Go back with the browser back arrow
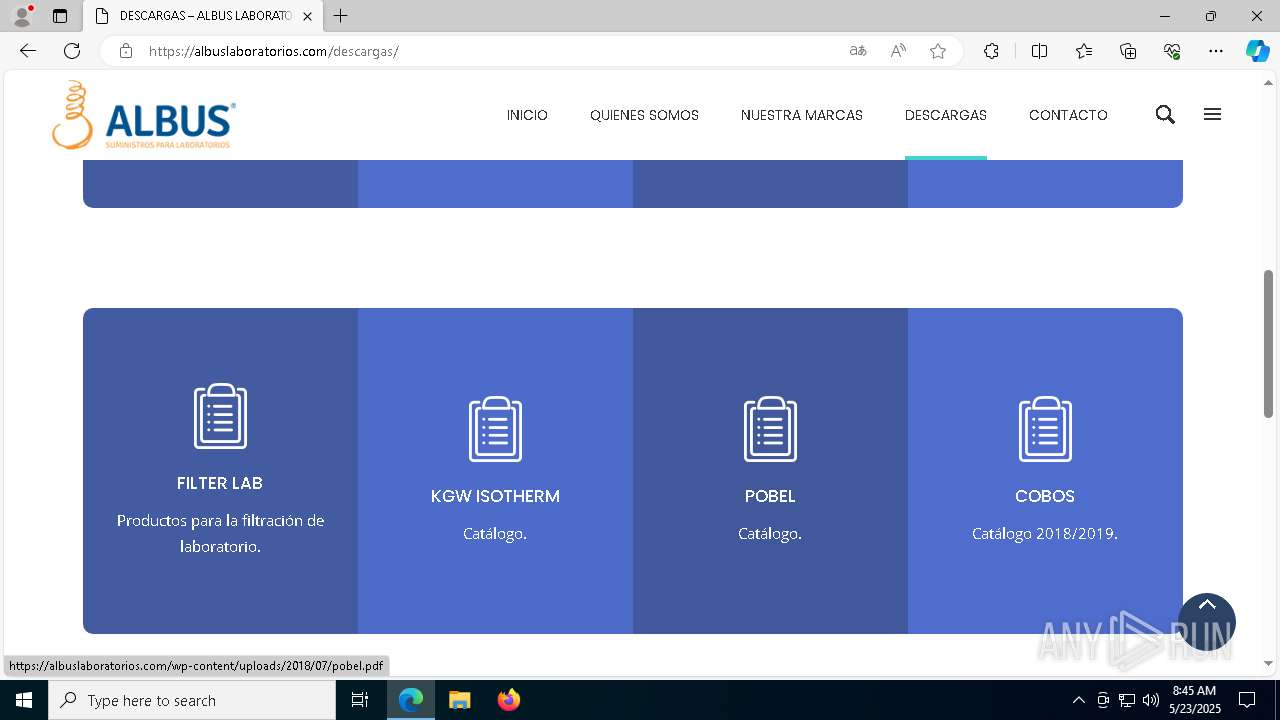 click(x=28, y=51)
